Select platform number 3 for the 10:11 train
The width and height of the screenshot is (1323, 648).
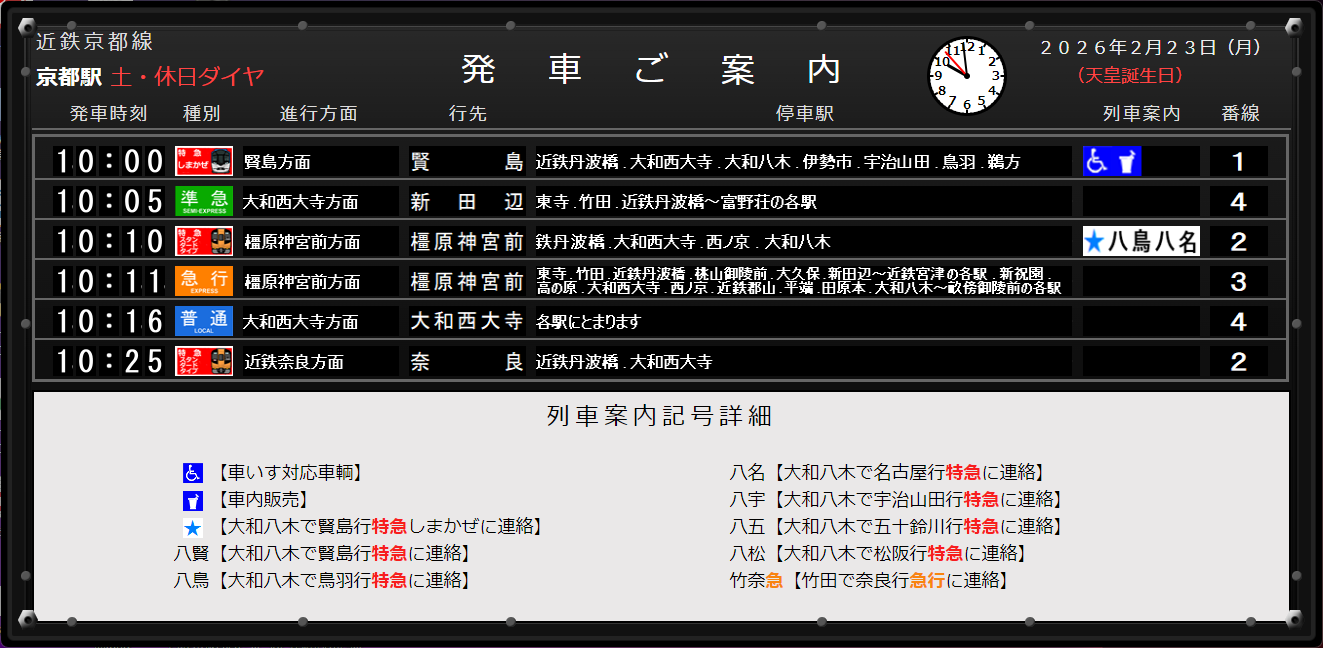(x=1239, y=281)
